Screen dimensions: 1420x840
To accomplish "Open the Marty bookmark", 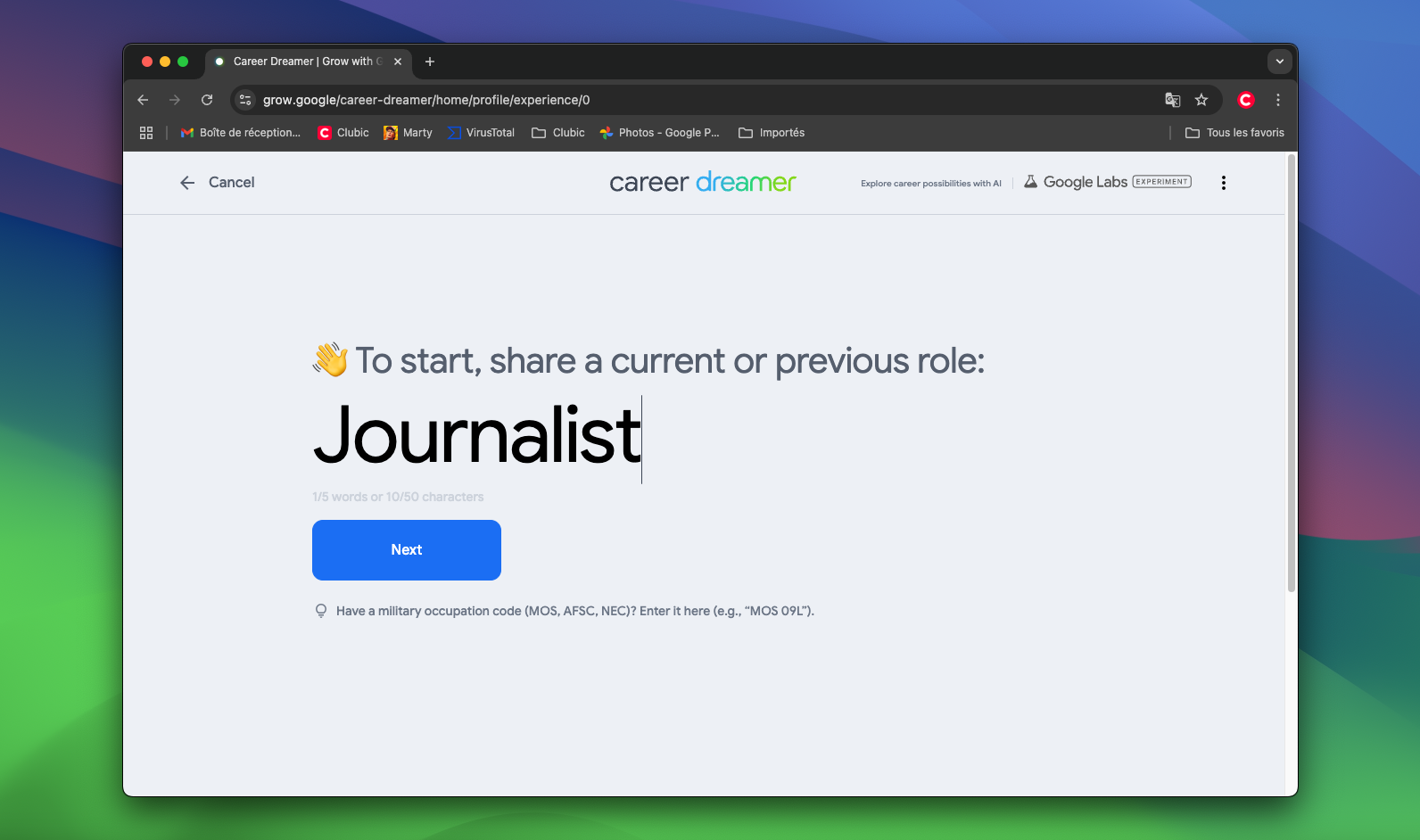I will coord(408,133).
